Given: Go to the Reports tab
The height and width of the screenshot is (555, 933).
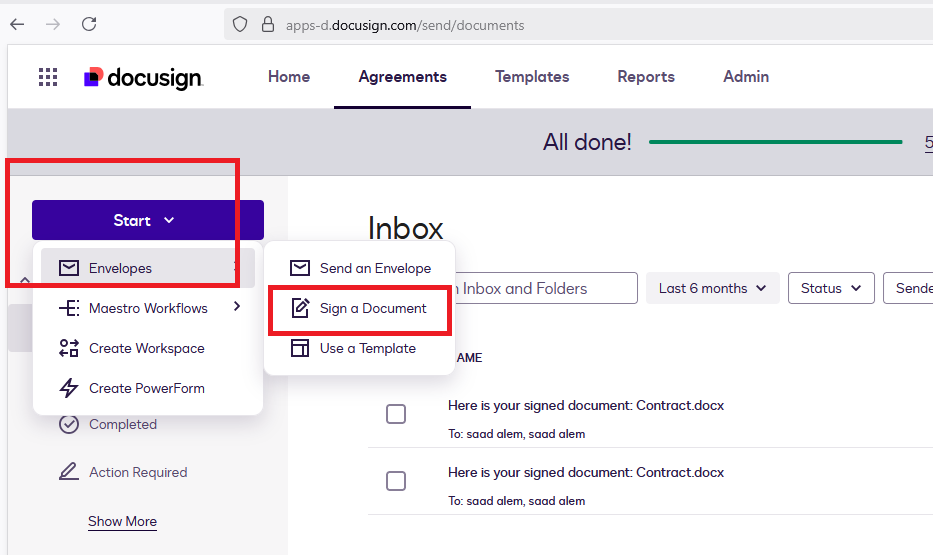Looking at the screenshot, I should pos(646,77).
